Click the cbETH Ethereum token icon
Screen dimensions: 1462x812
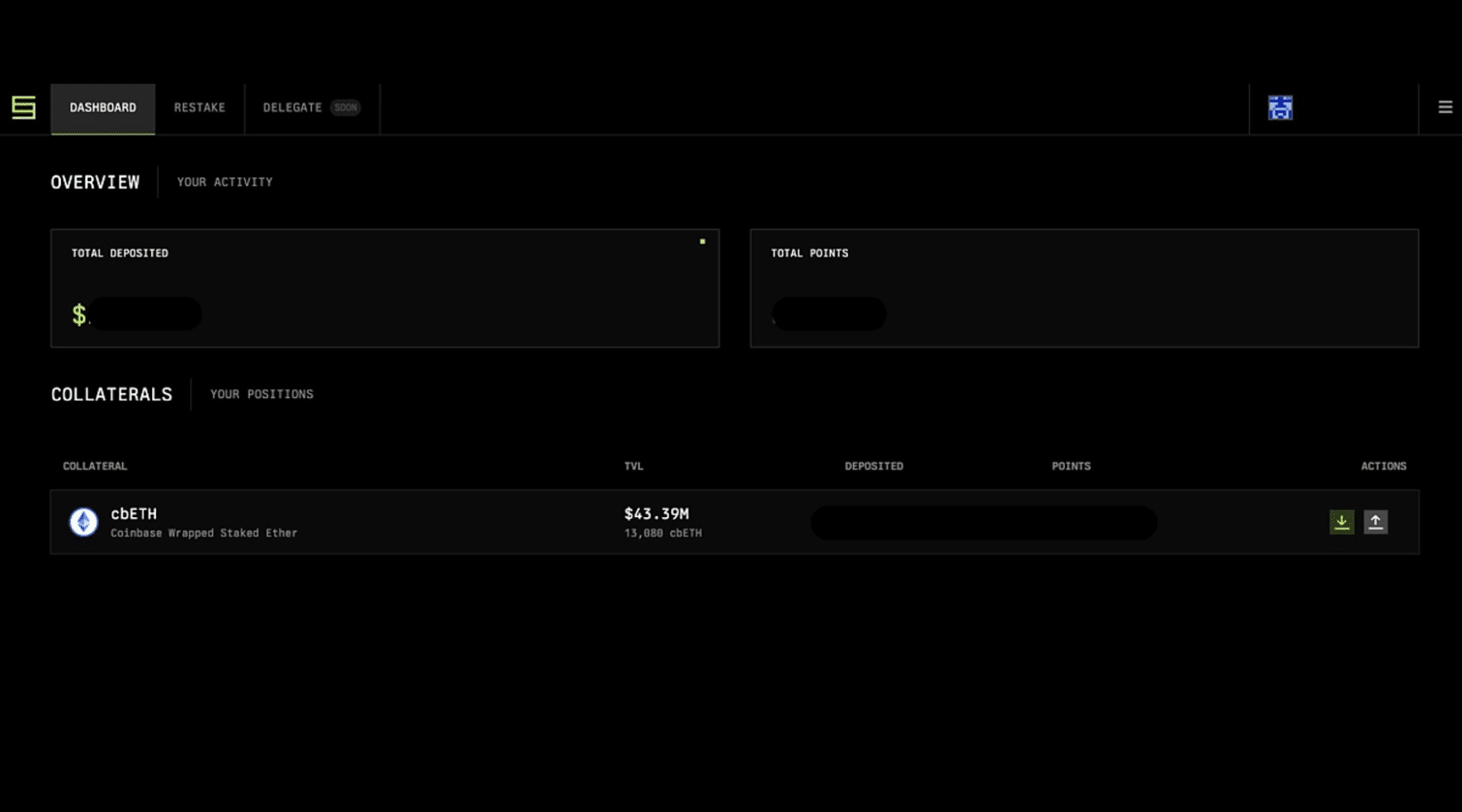[x=84, y=521]
